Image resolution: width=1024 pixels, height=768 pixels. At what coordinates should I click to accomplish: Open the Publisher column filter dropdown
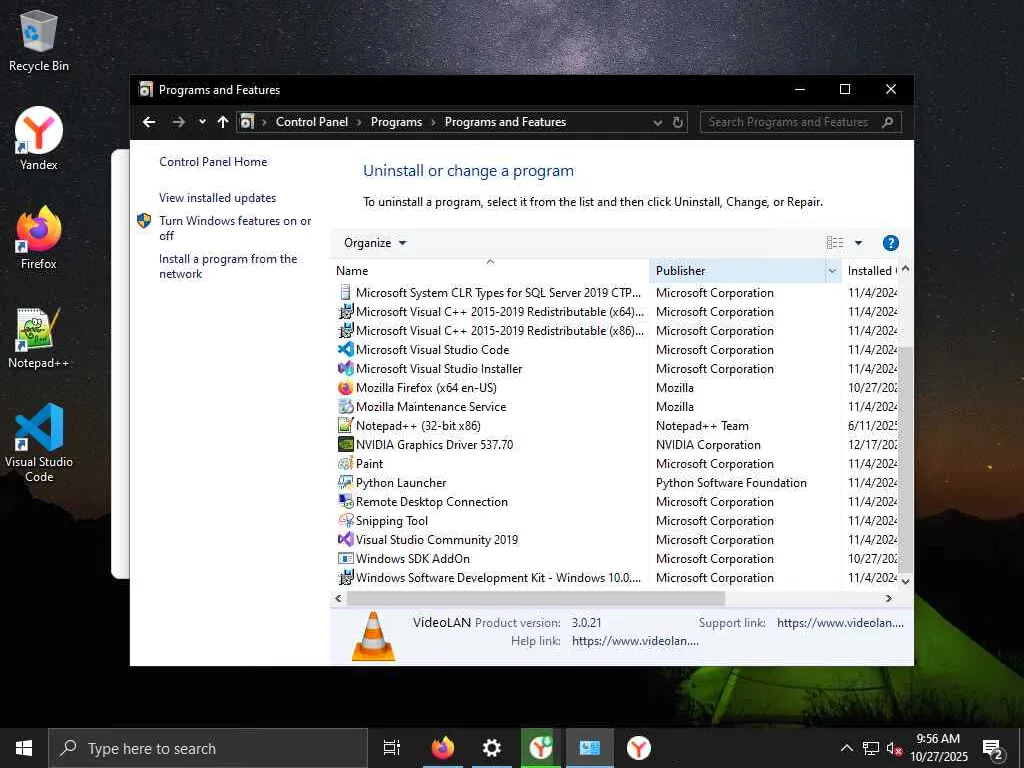(x=833, y=271)
